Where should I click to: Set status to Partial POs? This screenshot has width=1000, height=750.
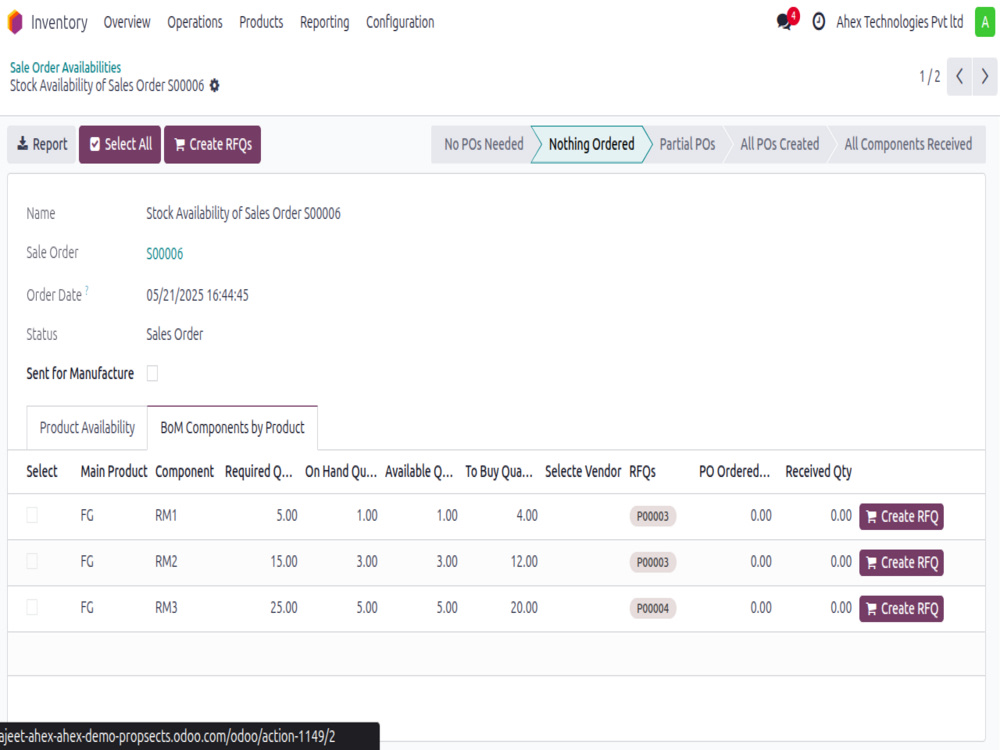[x=687, y=144]
